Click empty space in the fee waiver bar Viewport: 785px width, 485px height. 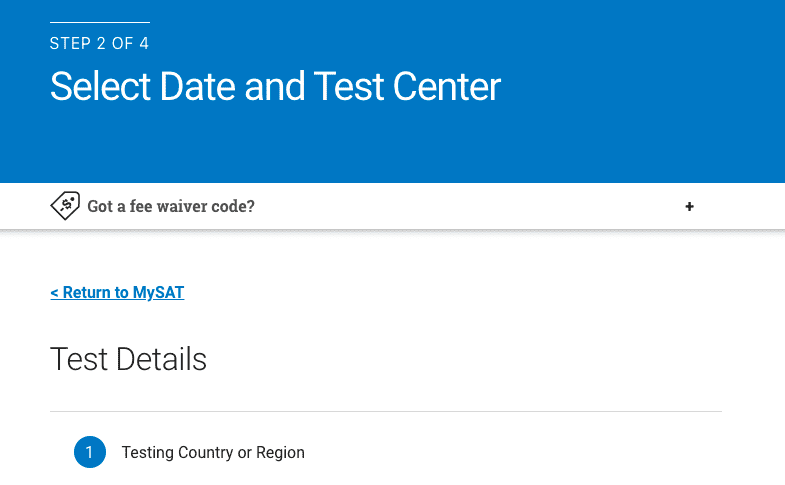451,206
